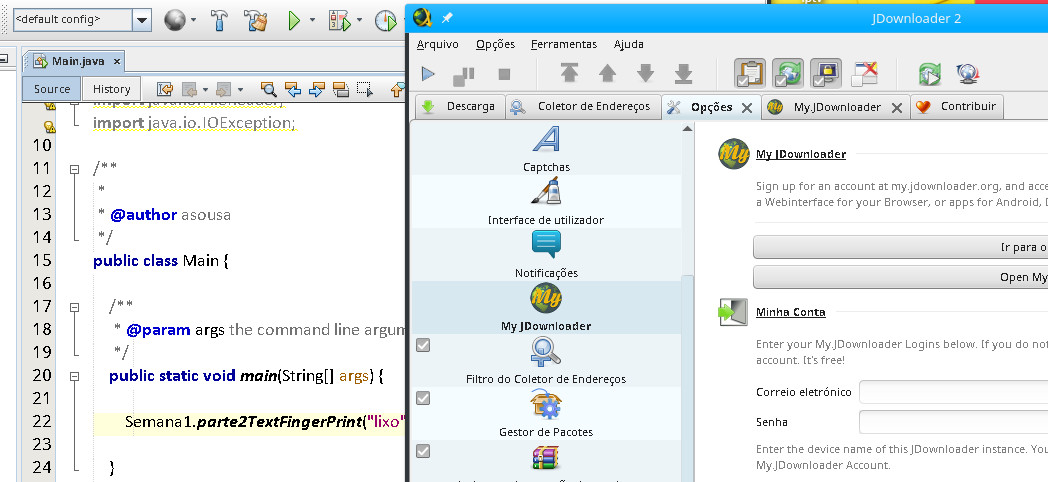Click NetBeans browser globe icon
This screenshot has height=482, width=1048.
(174, 21)
